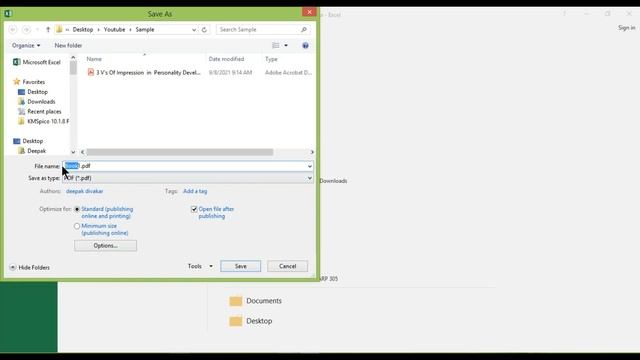Sort by Date modified column header
Viewport: 640px width, 360px height.
[226, 59]
